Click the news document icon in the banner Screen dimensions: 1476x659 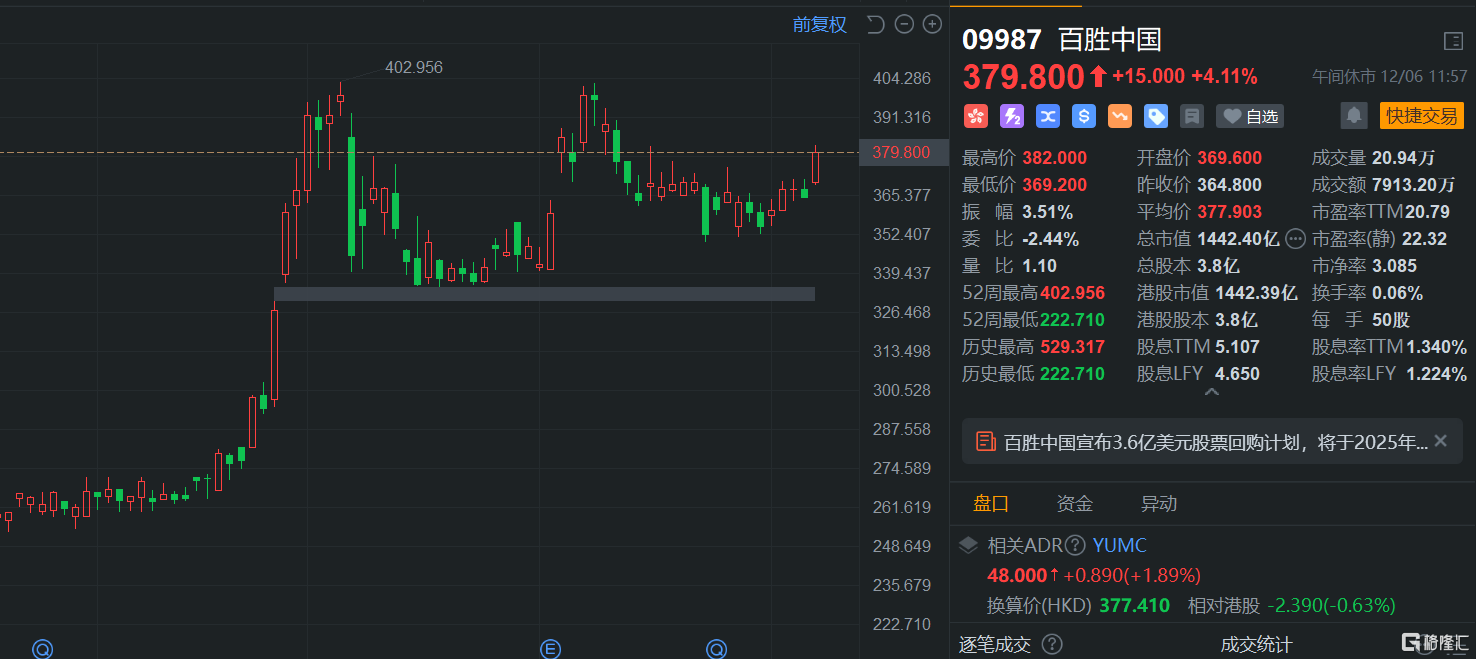[x=986, y=442]
